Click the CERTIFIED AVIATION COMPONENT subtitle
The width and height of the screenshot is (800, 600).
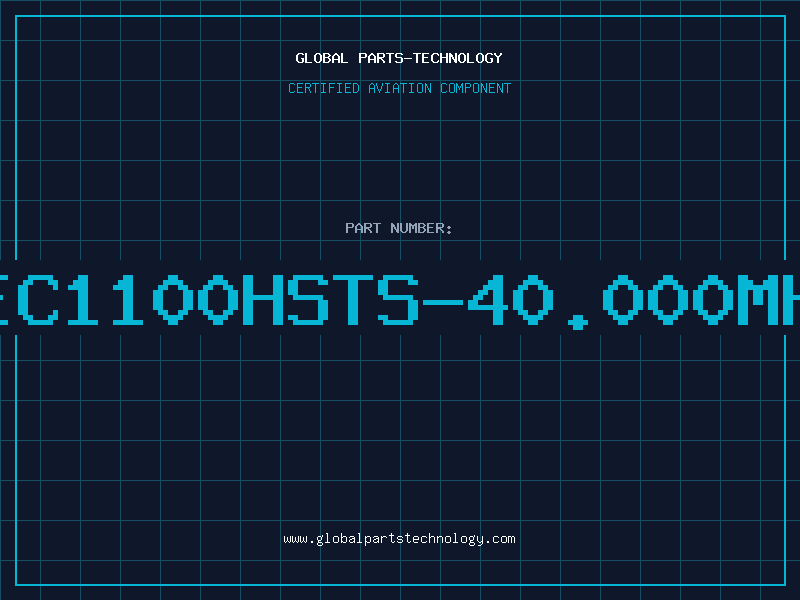coord(399,88)
